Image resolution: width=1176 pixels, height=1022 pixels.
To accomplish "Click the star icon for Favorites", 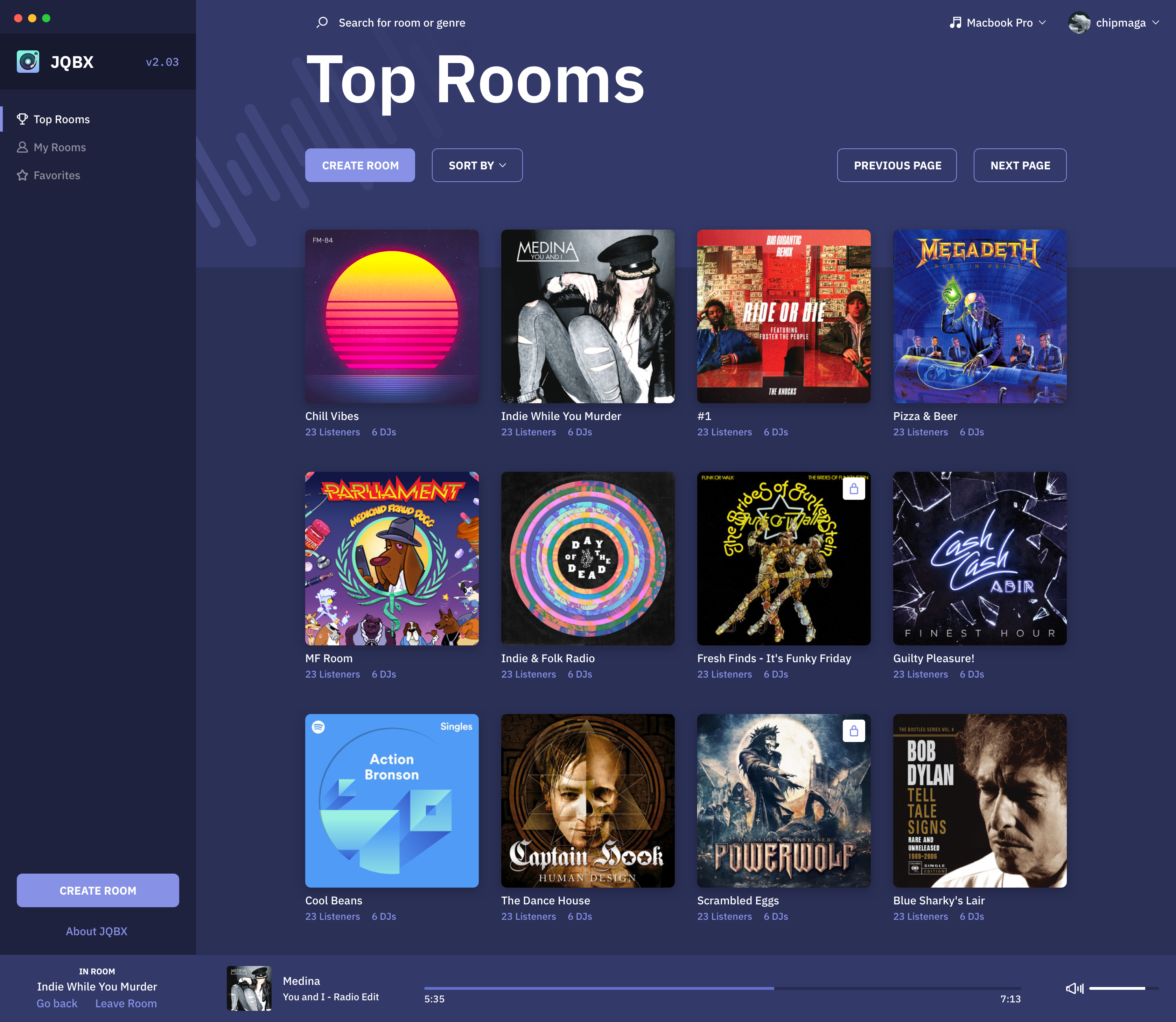I will pyautogui.click(x=22, y=175).
